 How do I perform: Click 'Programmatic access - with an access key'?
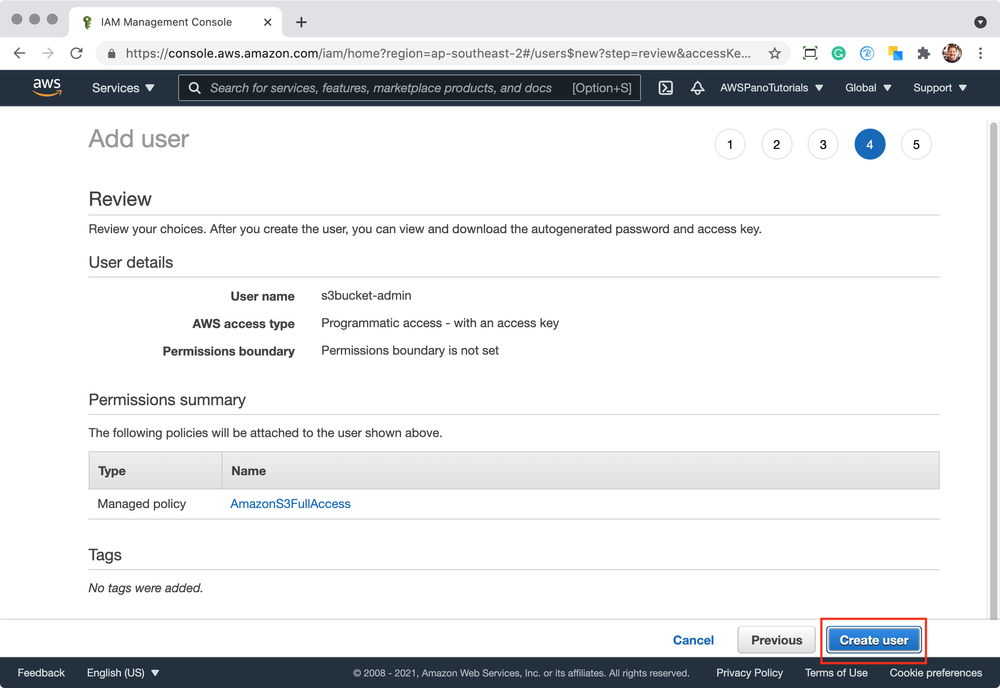(x=439, y=323)
